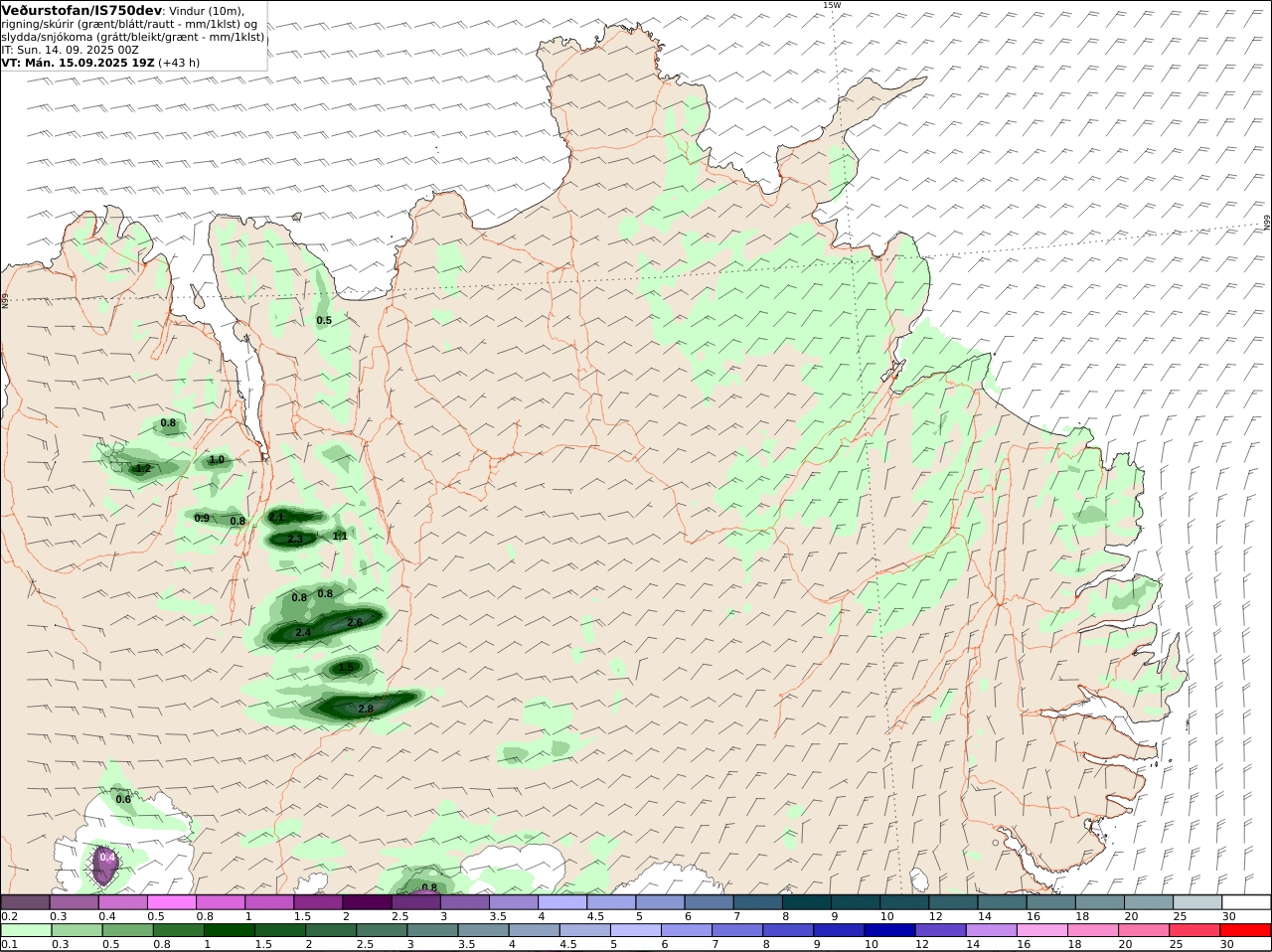Click the 1.0 precipitation value on the map
The width and height of the screenshot is (1272, 952).
point(216,460)
